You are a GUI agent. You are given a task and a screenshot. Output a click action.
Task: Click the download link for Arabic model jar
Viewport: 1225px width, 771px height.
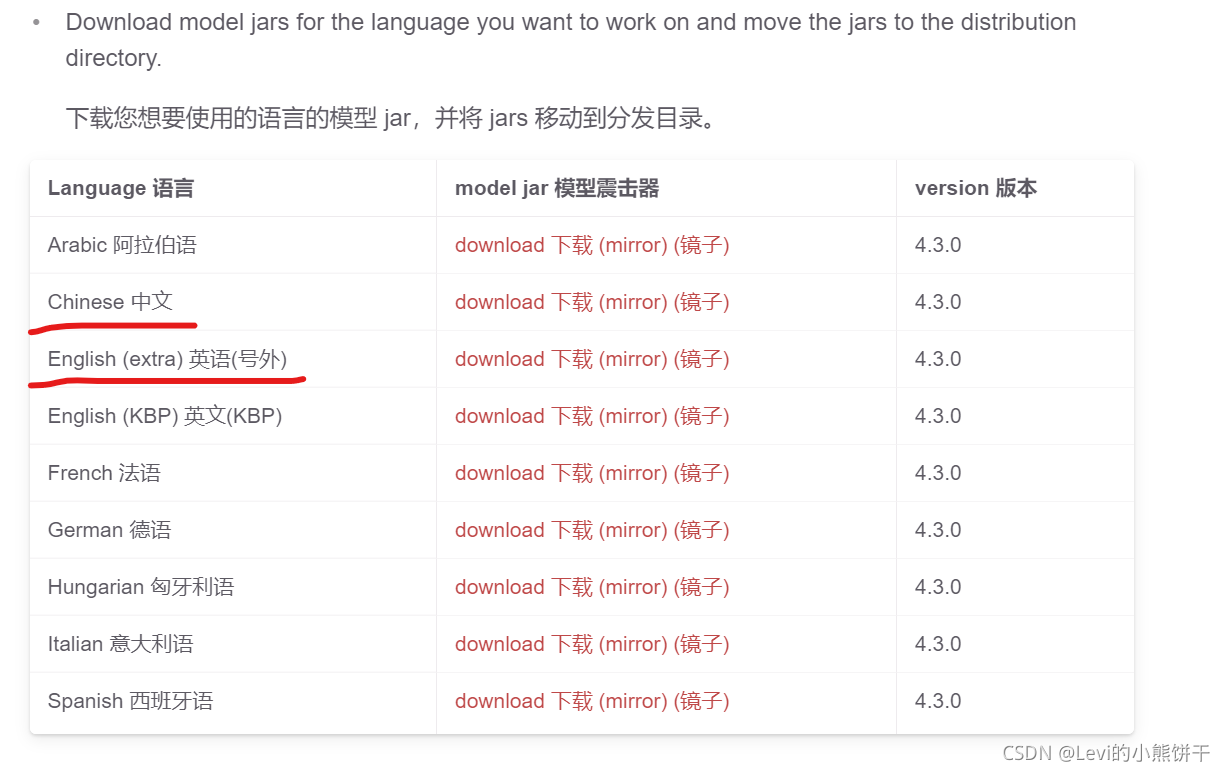(x=524, y=245)
